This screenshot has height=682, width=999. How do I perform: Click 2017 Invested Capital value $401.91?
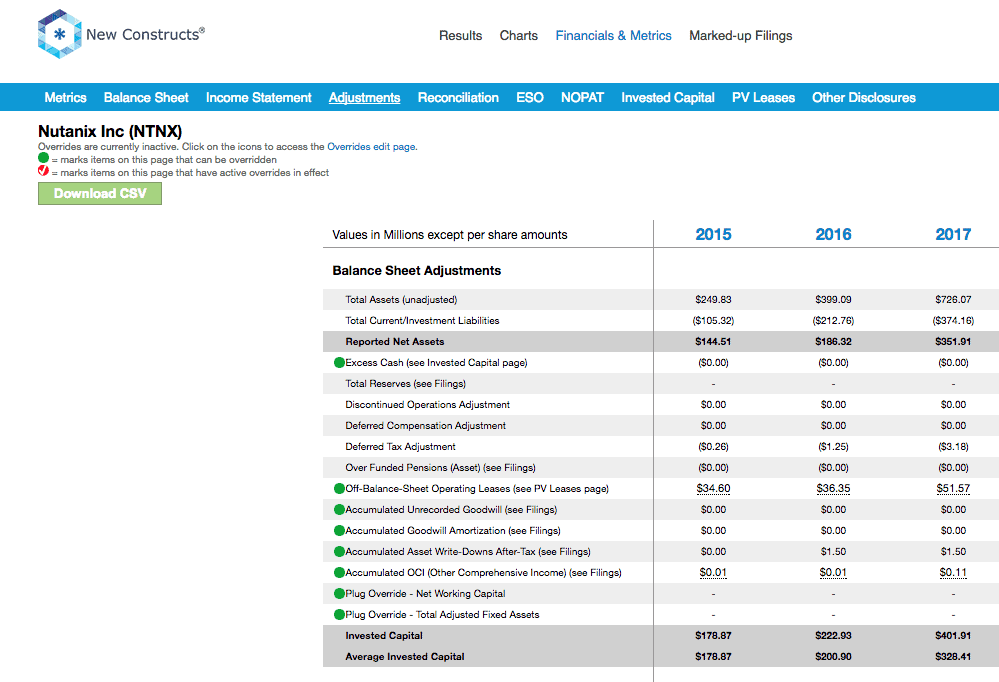953,636
